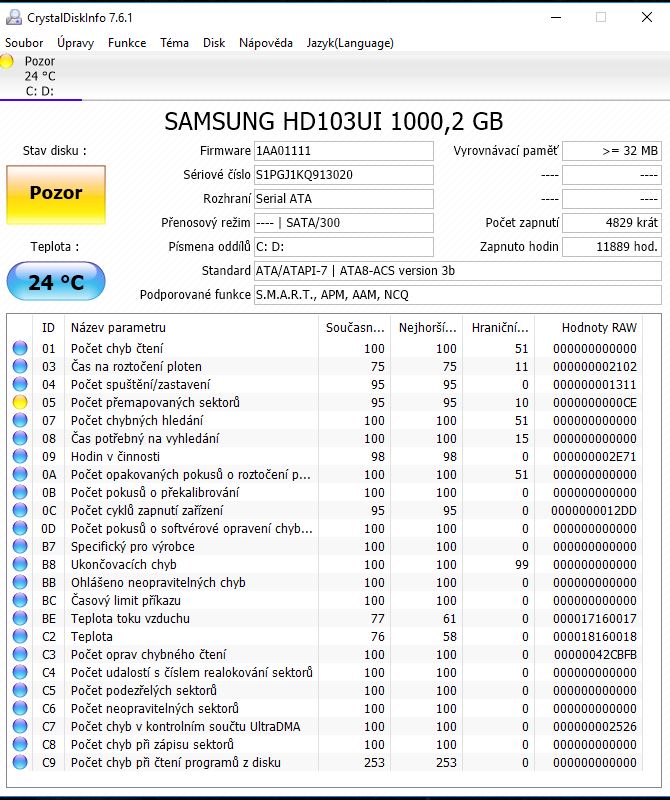Click the blue status icon for ID 09

(20, 456)
